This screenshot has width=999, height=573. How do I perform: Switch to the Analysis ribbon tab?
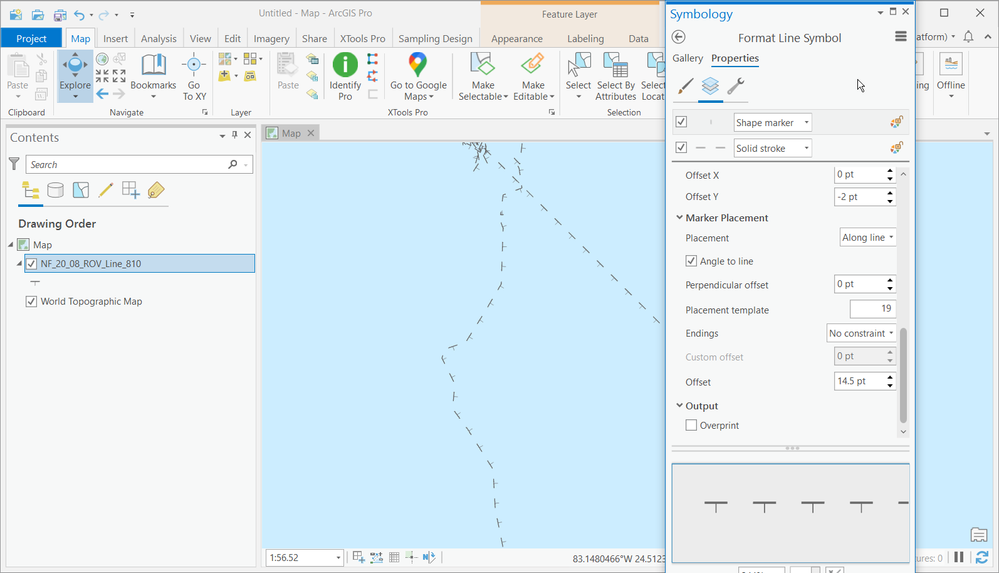159,38
